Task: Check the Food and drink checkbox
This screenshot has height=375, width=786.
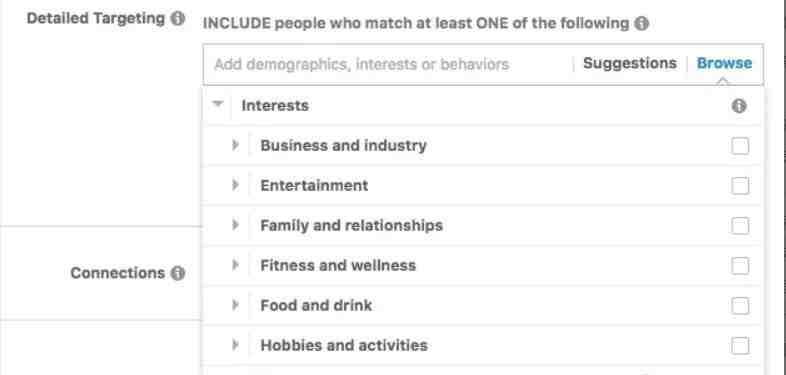Action: point(740,305)
